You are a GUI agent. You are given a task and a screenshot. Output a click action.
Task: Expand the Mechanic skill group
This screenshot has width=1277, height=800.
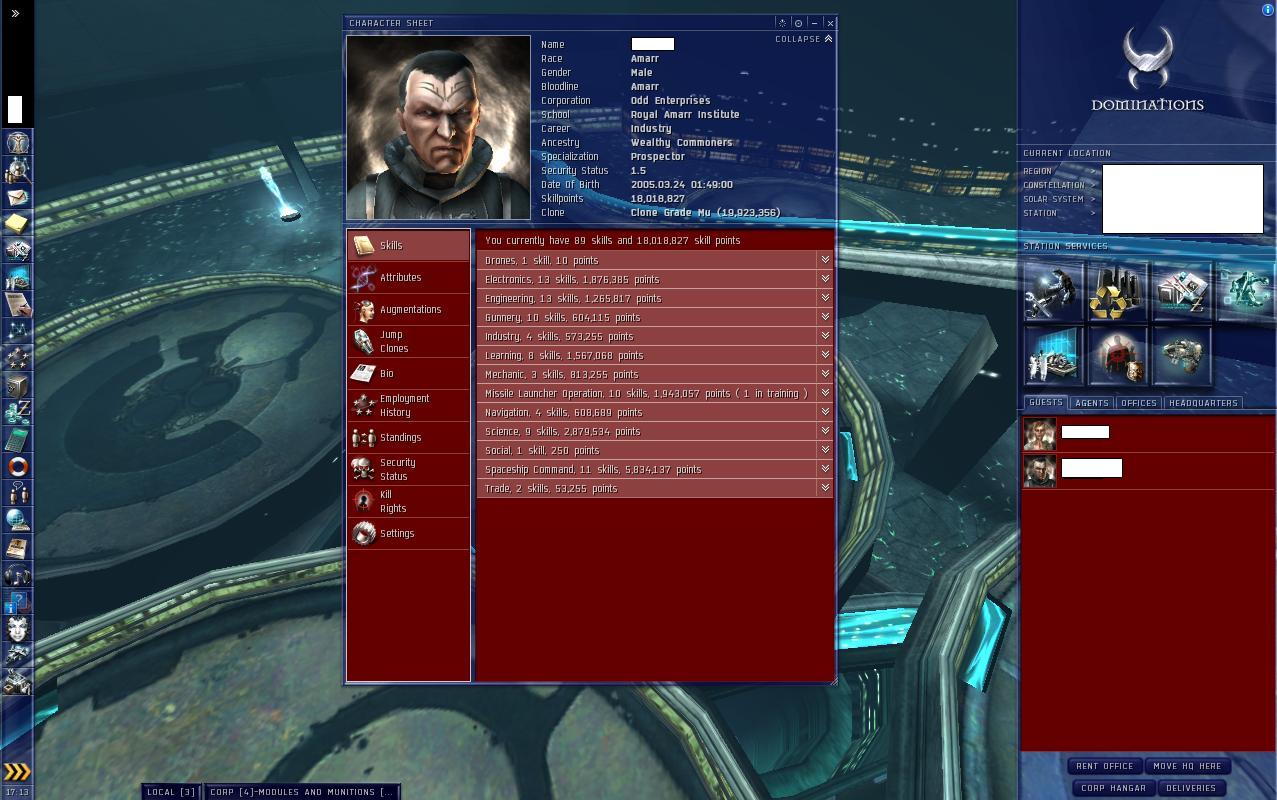825,374
